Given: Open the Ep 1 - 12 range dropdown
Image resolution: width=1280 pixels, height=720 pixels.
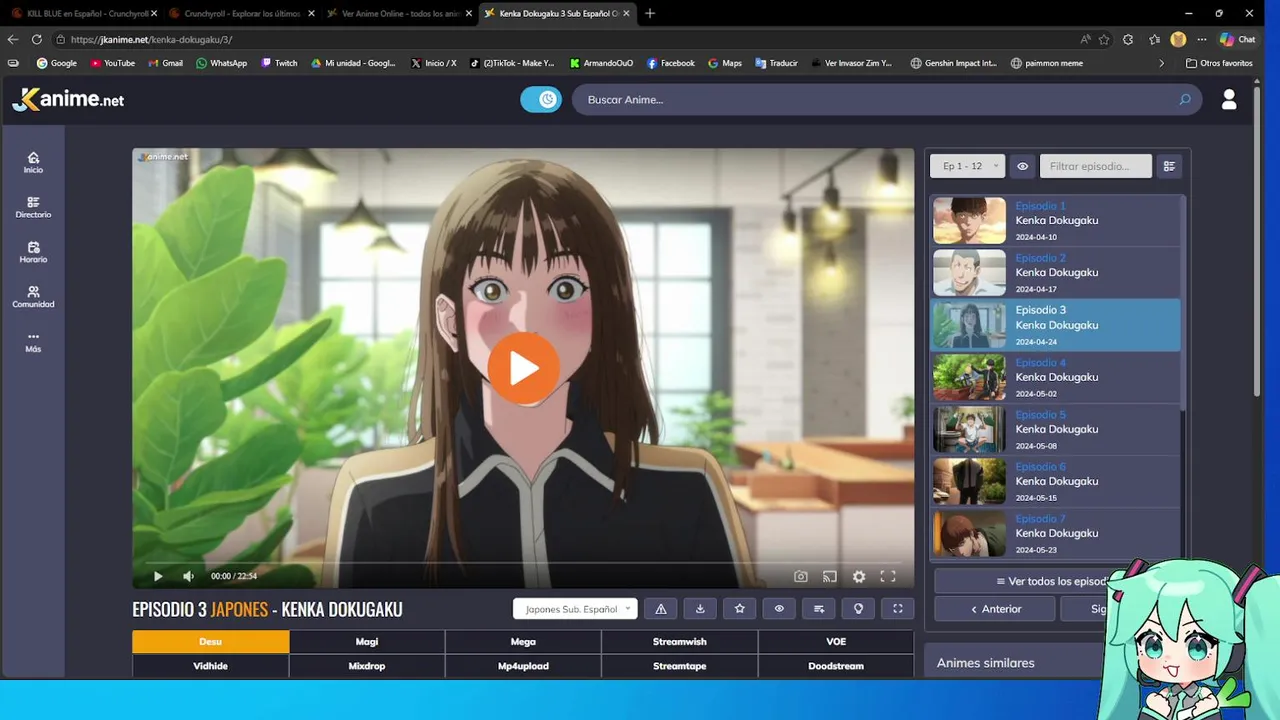Looking at the screenshot, I should tap(967, 166).
